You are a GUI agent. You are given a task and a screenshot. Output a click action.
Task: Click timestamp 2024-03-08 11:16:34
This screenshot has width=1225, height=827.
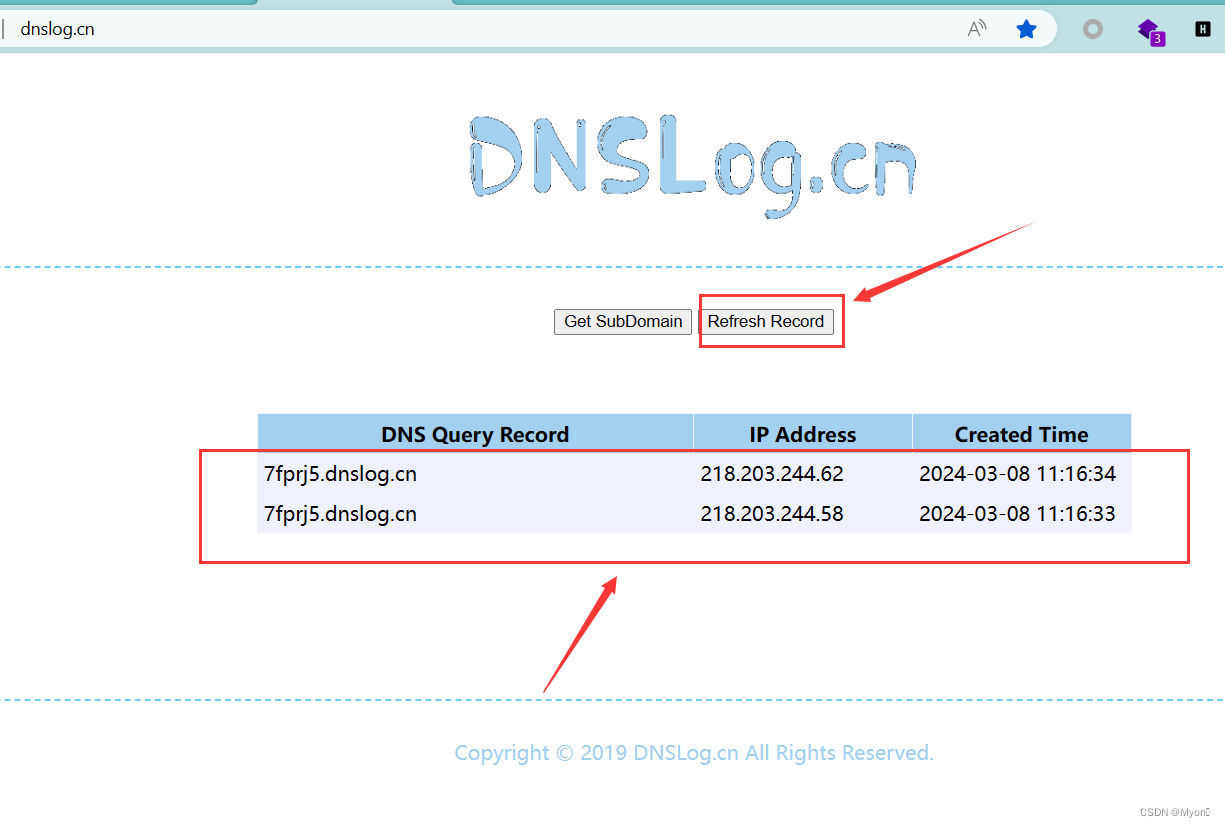click(1018, 474)
